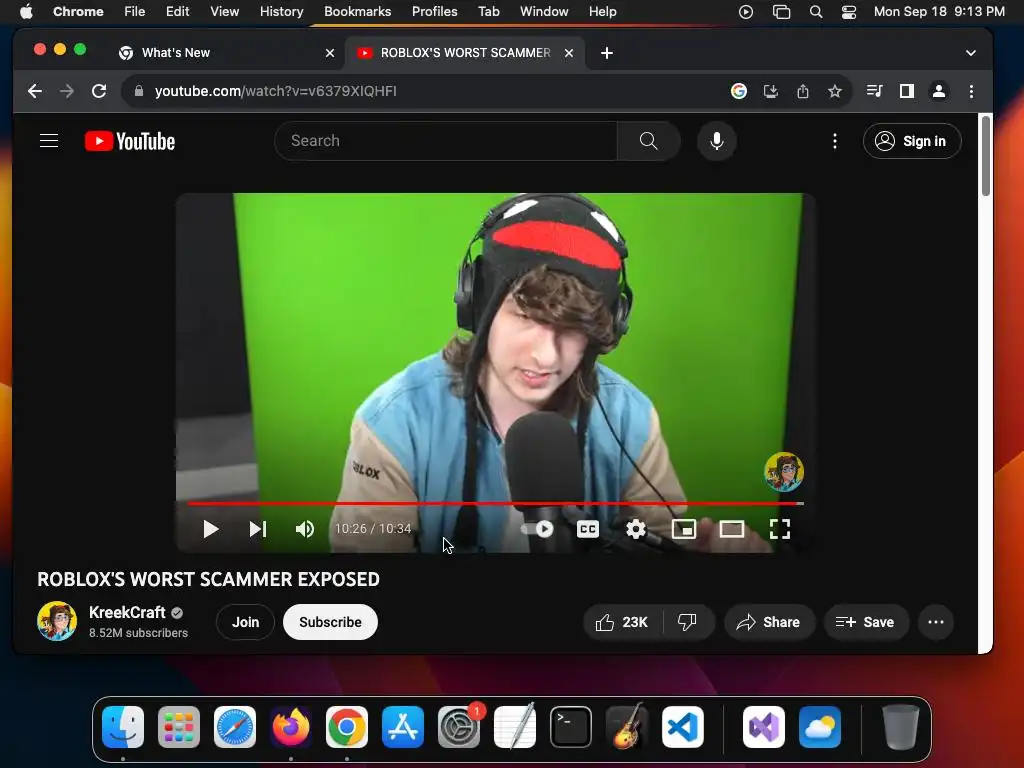Close the ROBLOX'S WORST SCAMMER tab
Image resolution: width=1024 pixels, height=768 pixels.
[569, 53]
